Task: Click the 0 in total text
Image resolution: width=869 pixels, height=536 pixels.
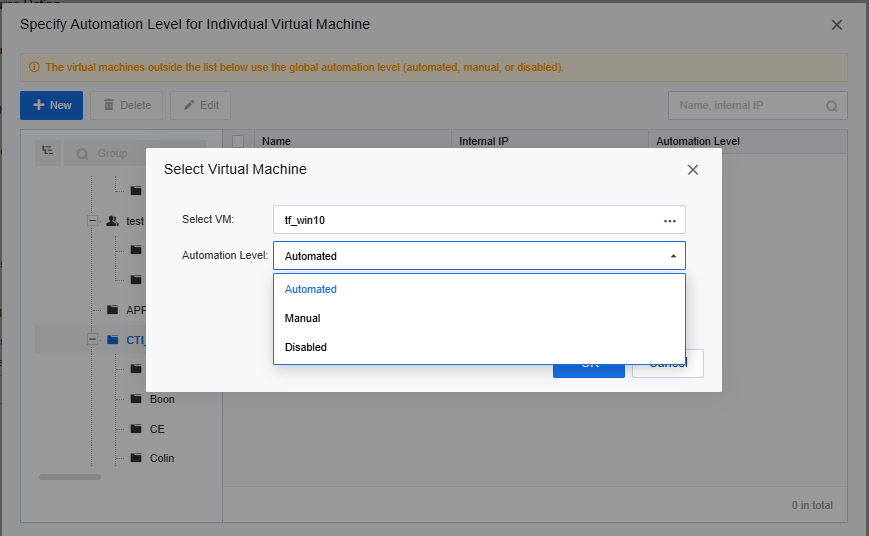Action: (812, 505)
